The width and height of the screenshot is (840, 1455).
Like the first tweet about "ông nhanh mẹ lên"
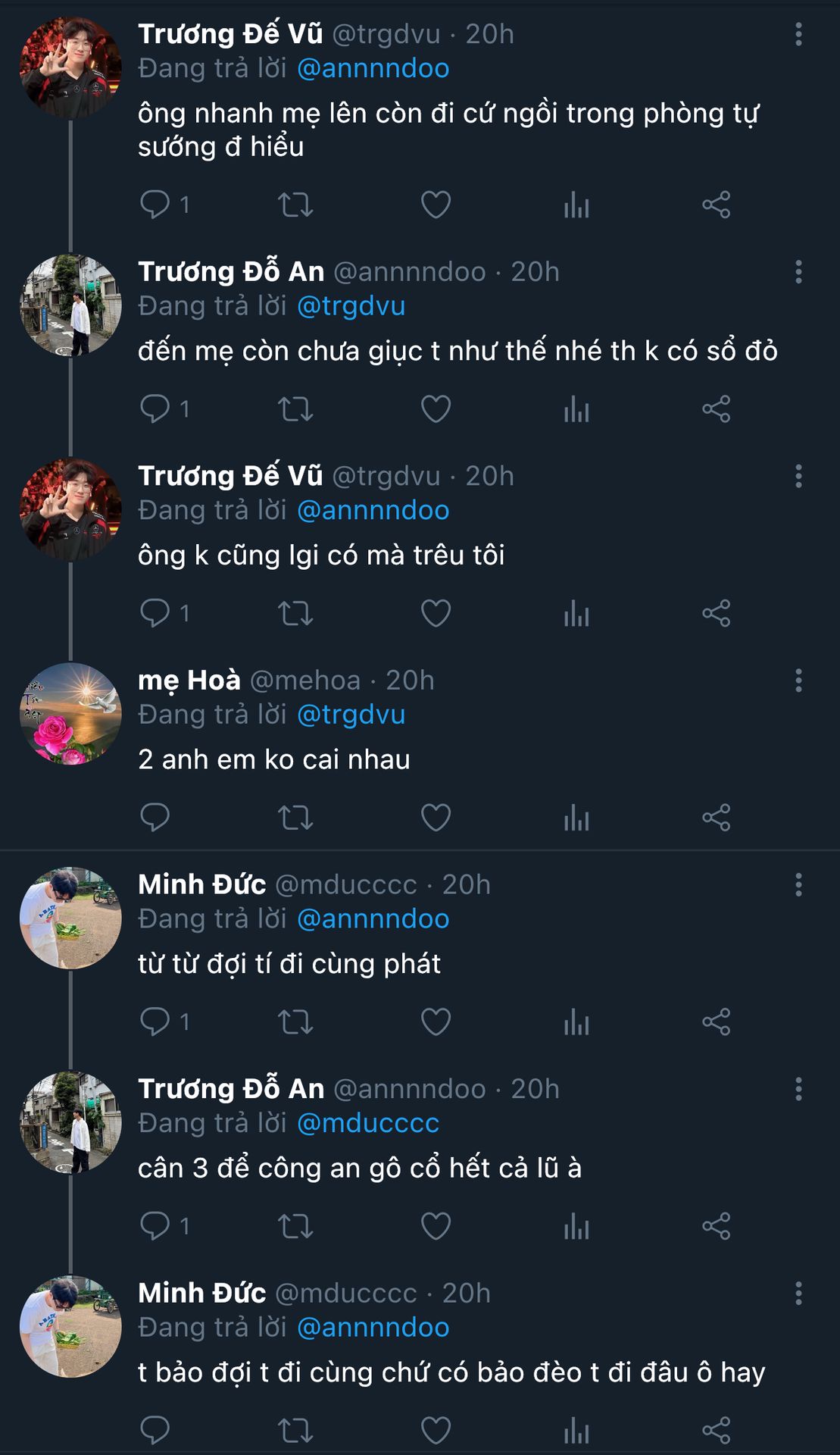point(436,205)
